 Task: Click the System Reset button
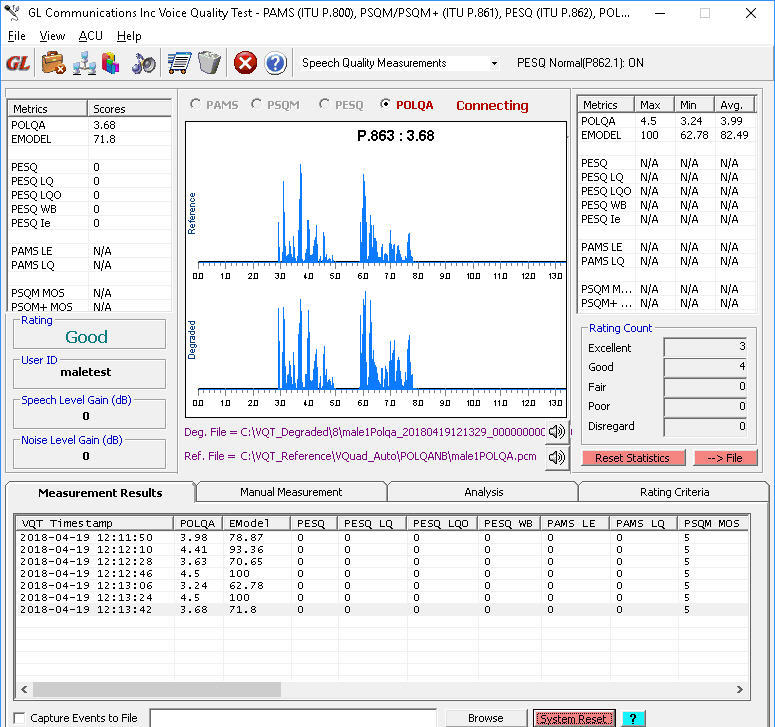click(573, 719)
